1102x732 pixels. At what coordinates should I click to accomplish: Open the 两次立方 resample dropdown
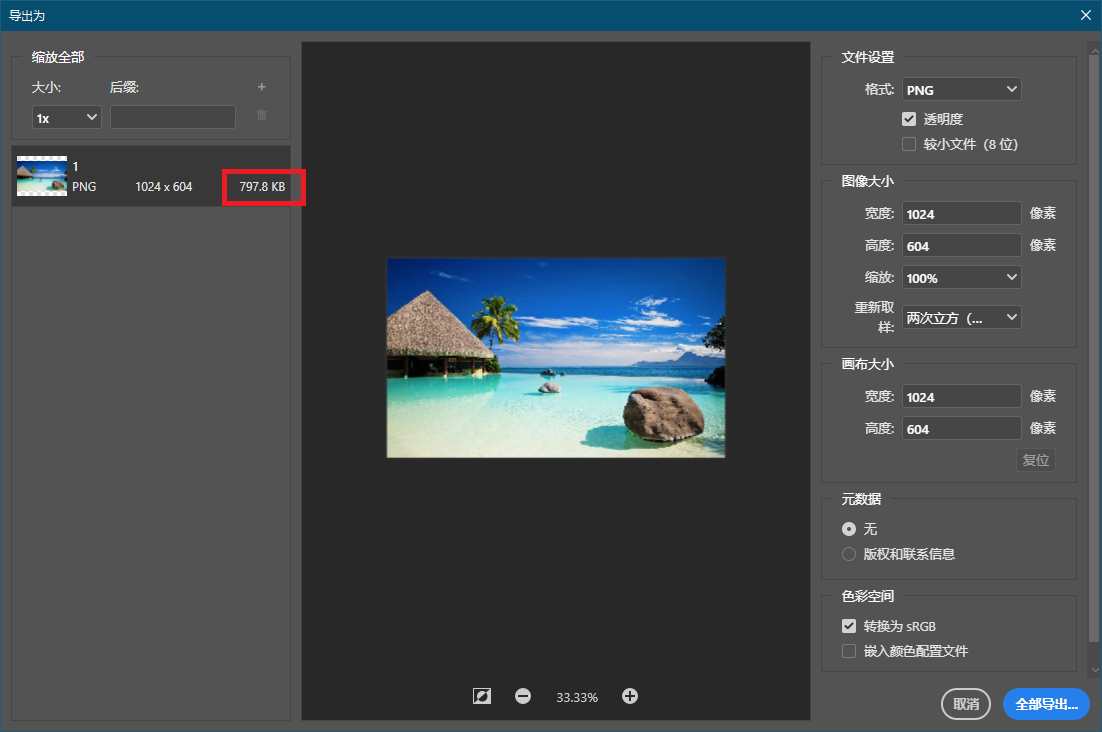tap(961, 318)
